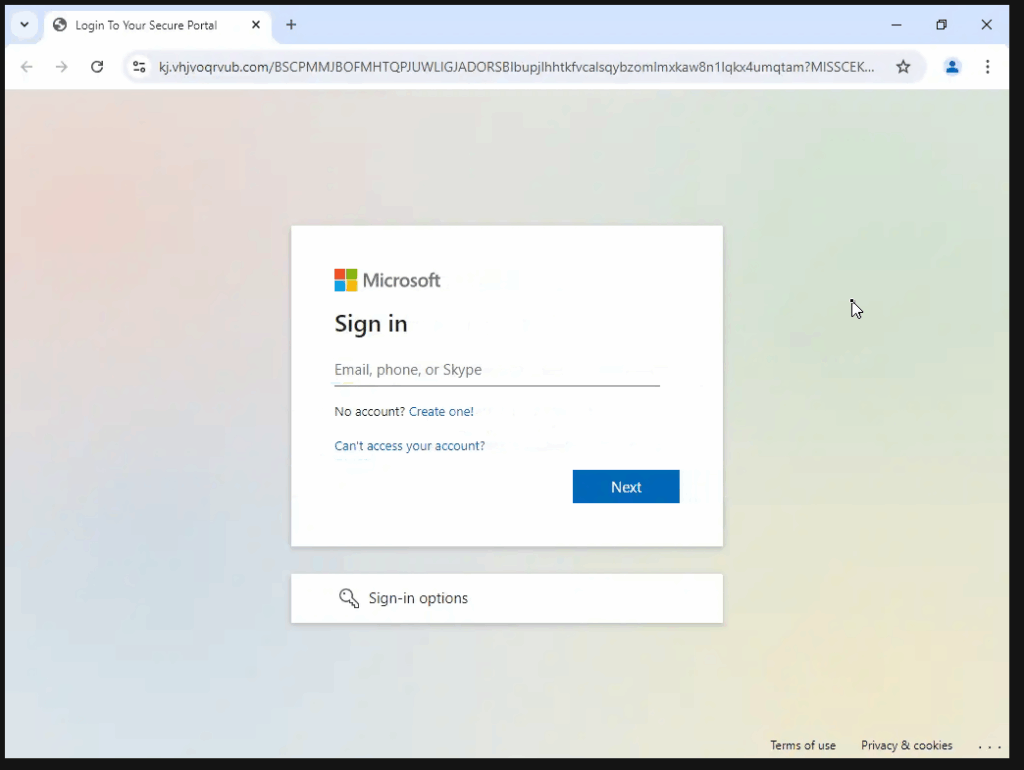Click the footer ellipsis for more options
The width and height of the screenshot is (1024, 770).
click(989, 746)
